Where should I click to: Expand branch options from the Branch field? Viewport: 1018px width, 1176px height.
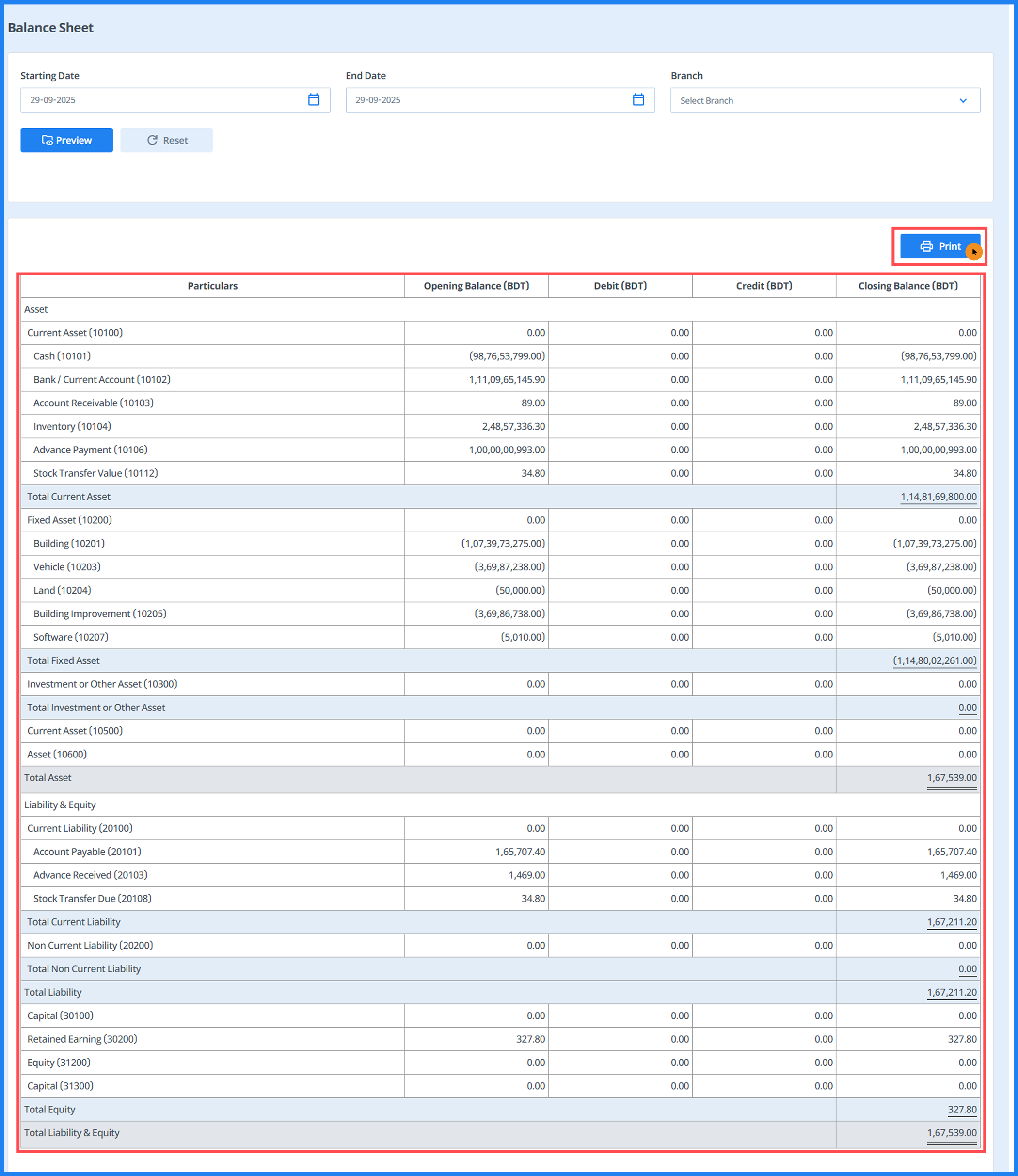(x=824, y=100)
